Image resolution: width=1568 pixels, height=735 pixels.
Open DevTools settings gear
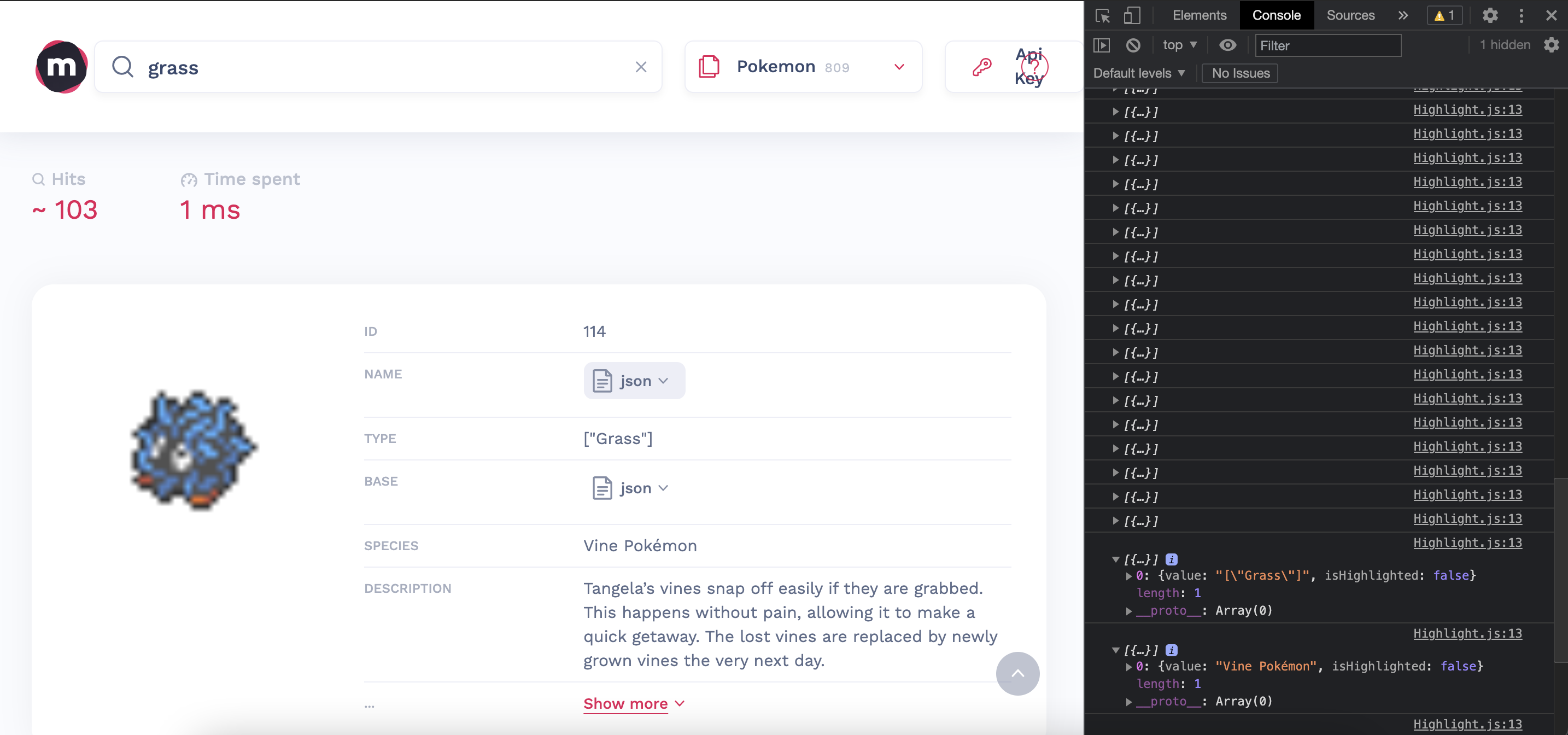point(1489,16)
